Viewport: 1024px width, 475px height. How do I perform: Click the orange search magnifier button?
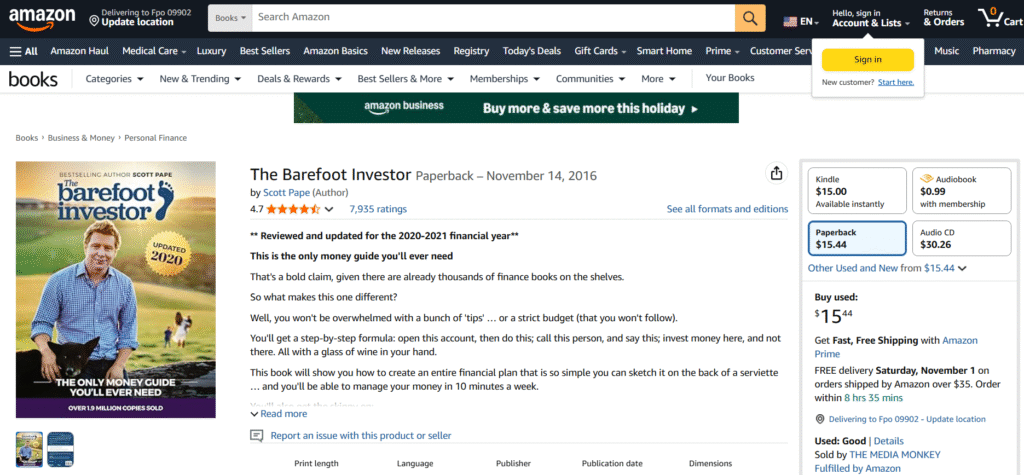pyautogui.click(x=750, y=18)
